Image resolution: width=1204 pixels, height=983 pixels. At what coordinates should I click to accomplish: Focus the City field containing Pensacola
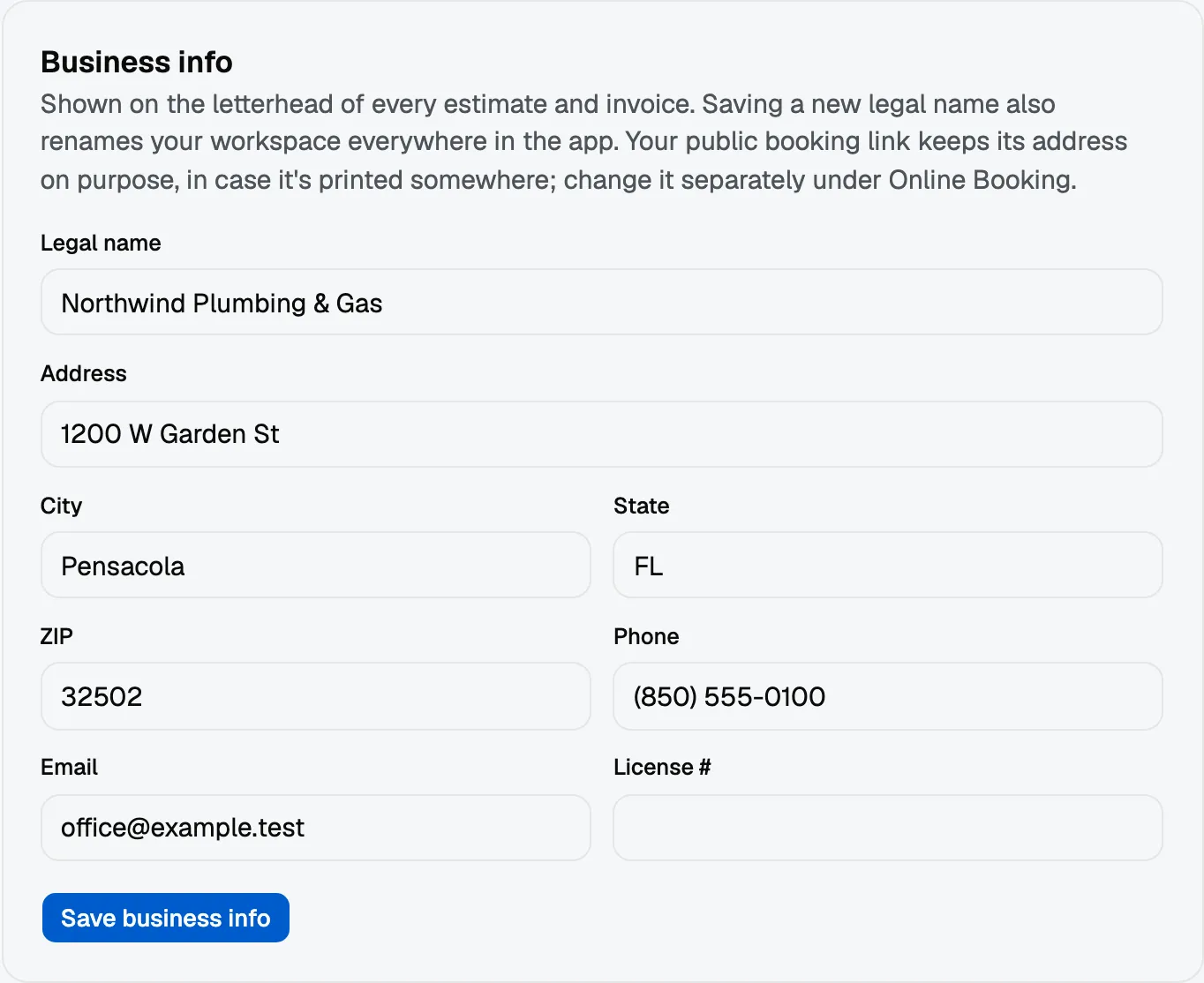[x=316, y=566]
